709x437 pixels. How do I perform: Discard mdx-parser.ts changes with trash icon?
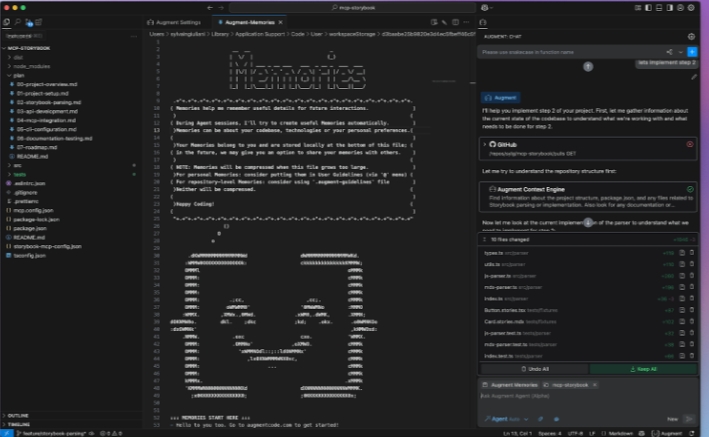click(x=691, y=287)
